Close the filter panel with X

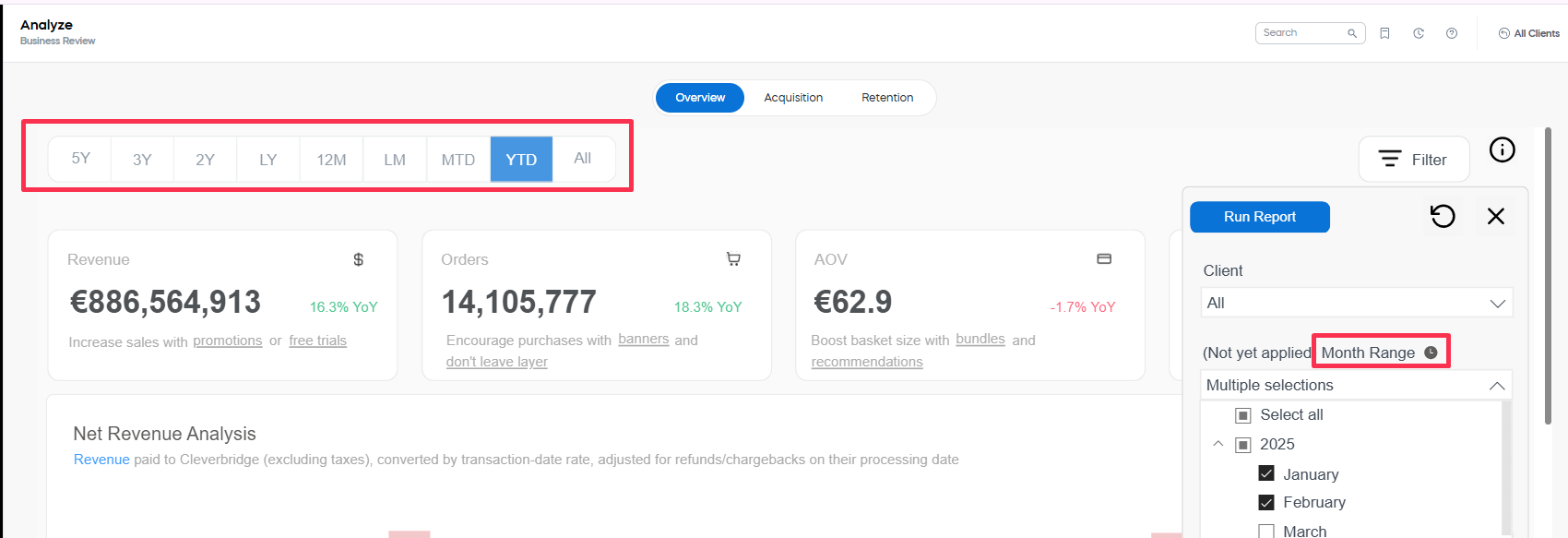click(x=1496, y=216)
